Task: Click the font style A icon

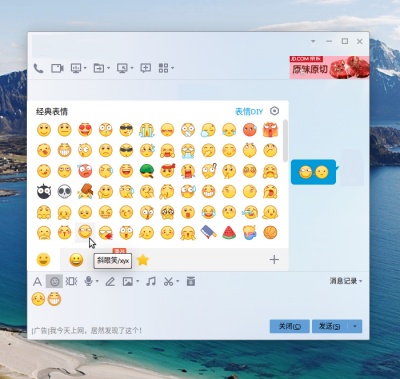Action: pyautogui.click(x=37, y=282)
